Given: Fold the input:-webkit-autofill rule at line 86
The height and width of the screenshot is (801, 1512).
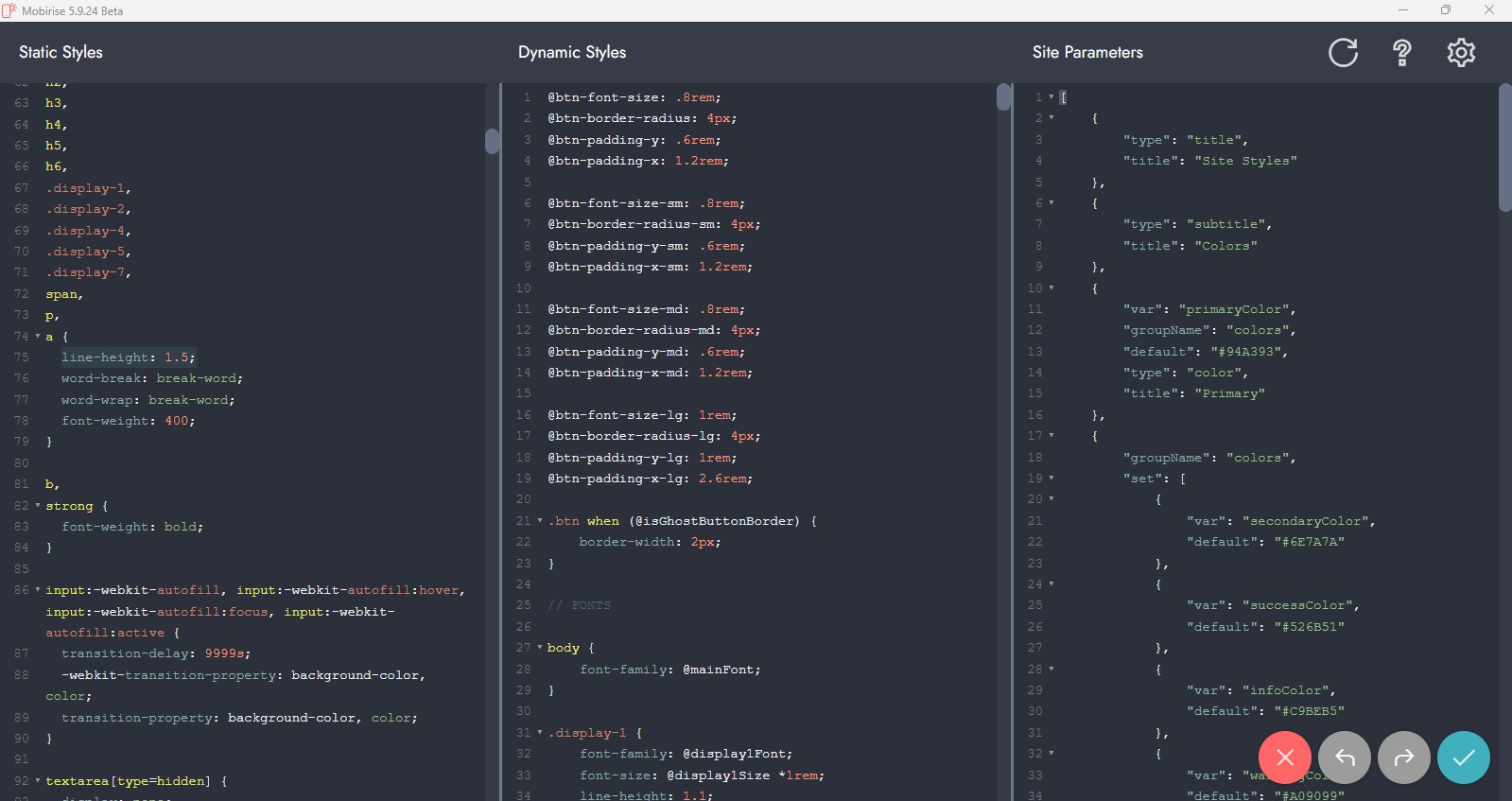Looking at the screenshot, I should [x=38, y=590].
